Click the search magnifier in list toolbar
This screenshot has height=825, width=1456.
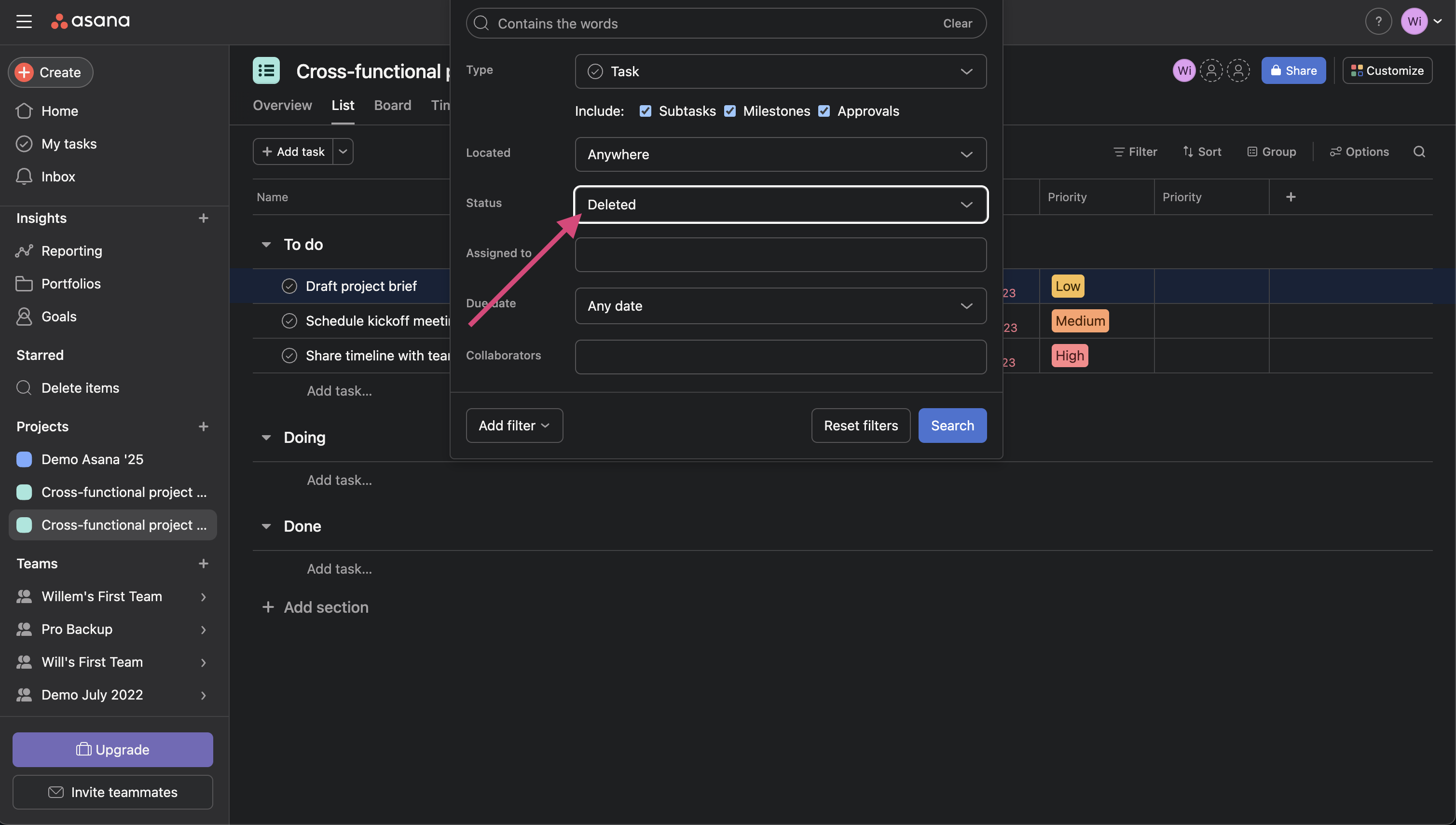(x=1418, y=152)
